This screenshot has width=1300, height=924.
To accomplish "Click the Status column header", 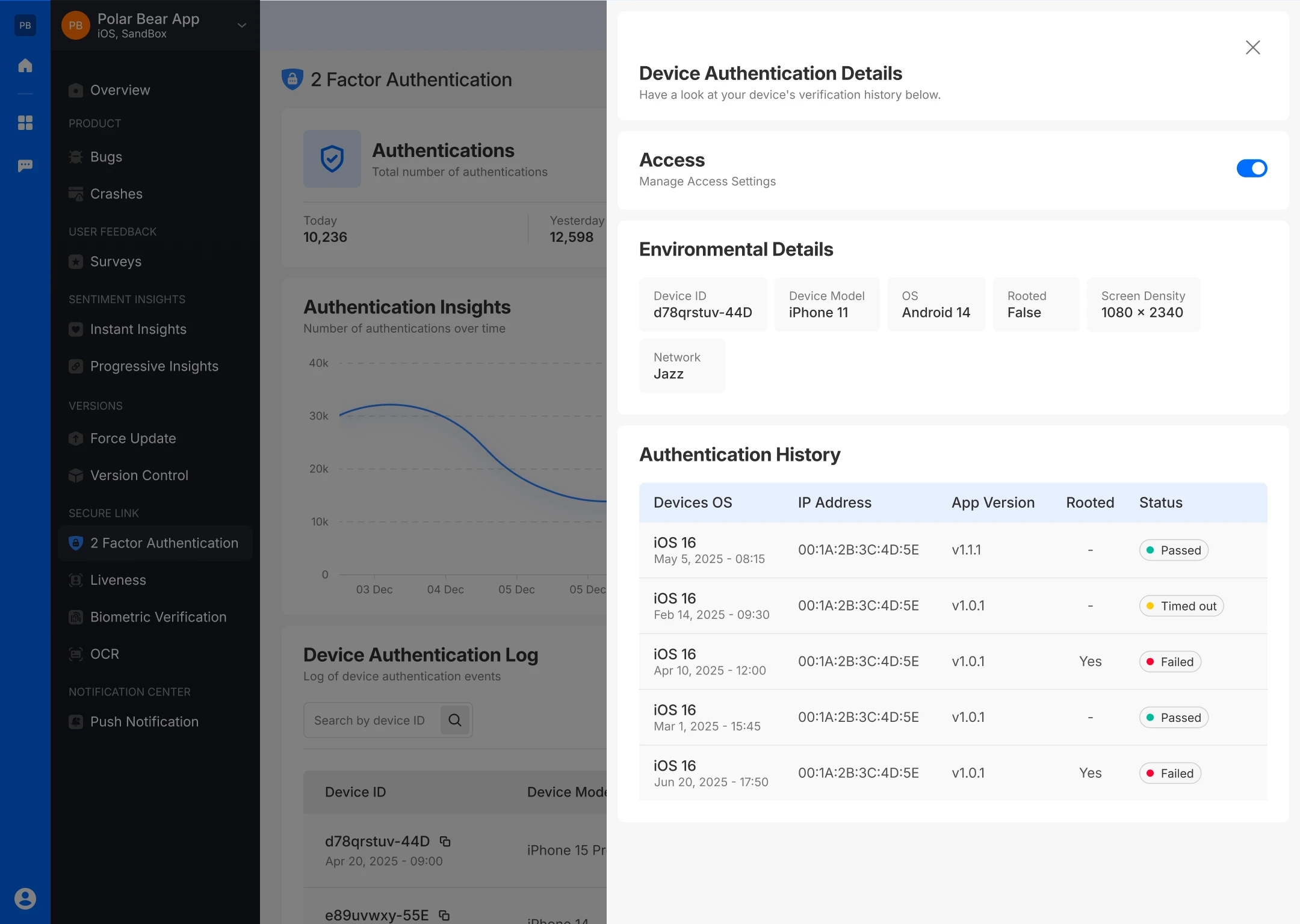I will point(1160,502).
